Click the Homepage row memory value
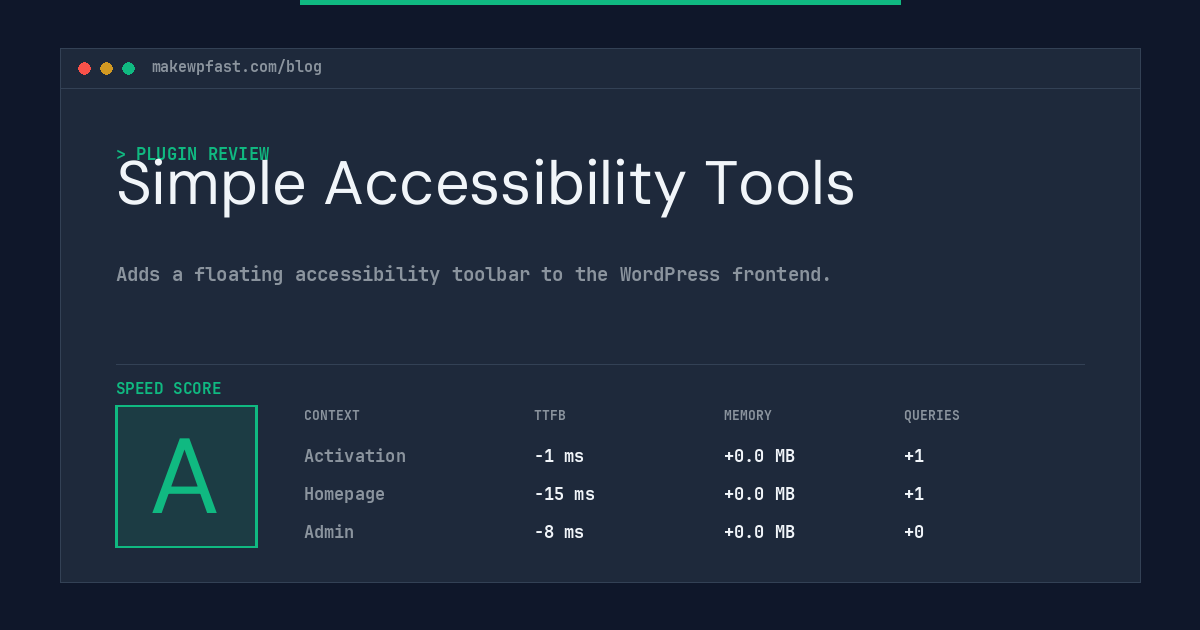 759,494
